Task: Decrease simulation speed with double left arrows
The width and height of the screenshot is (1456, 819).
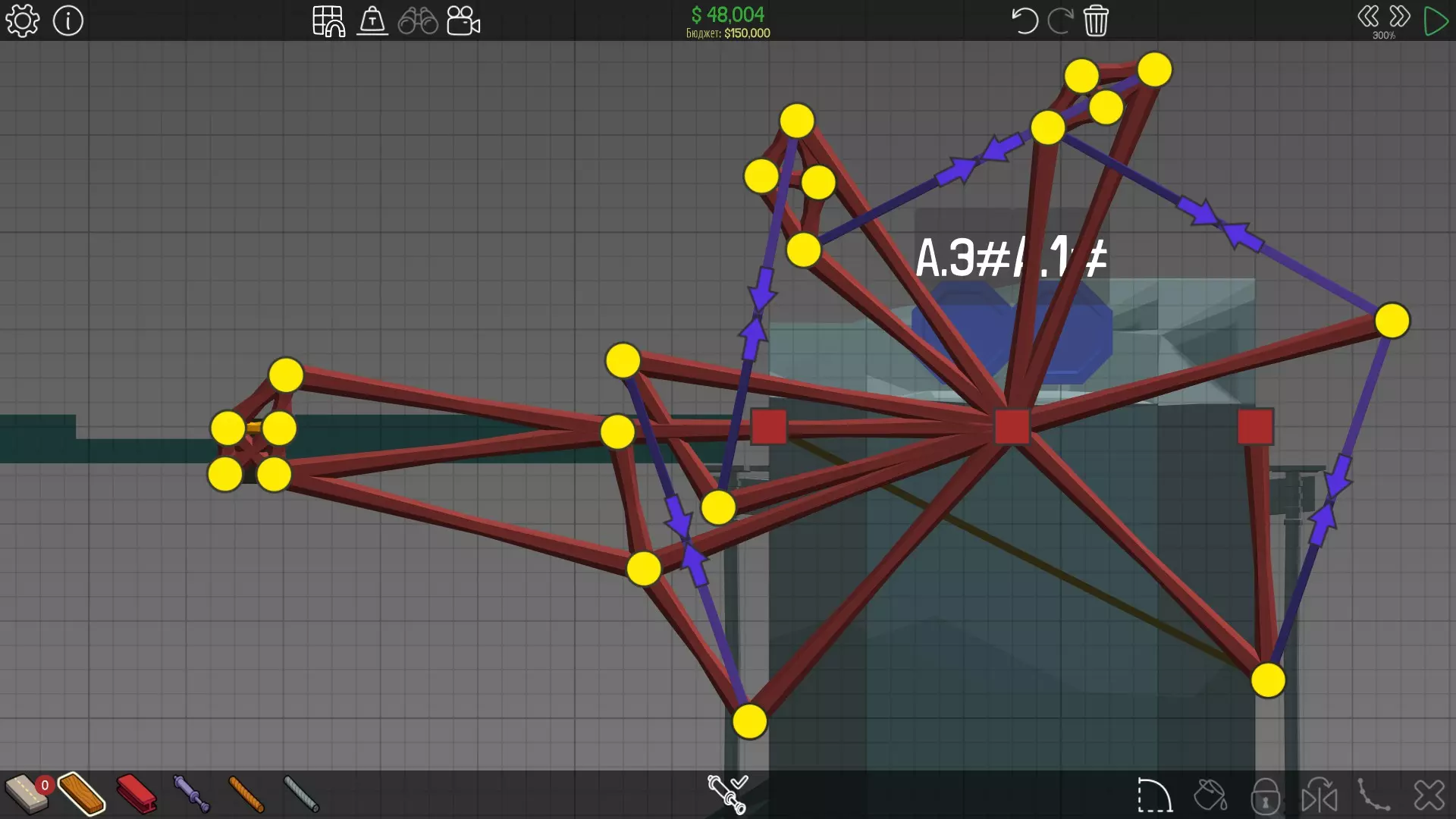Action: coord(1368,16)
